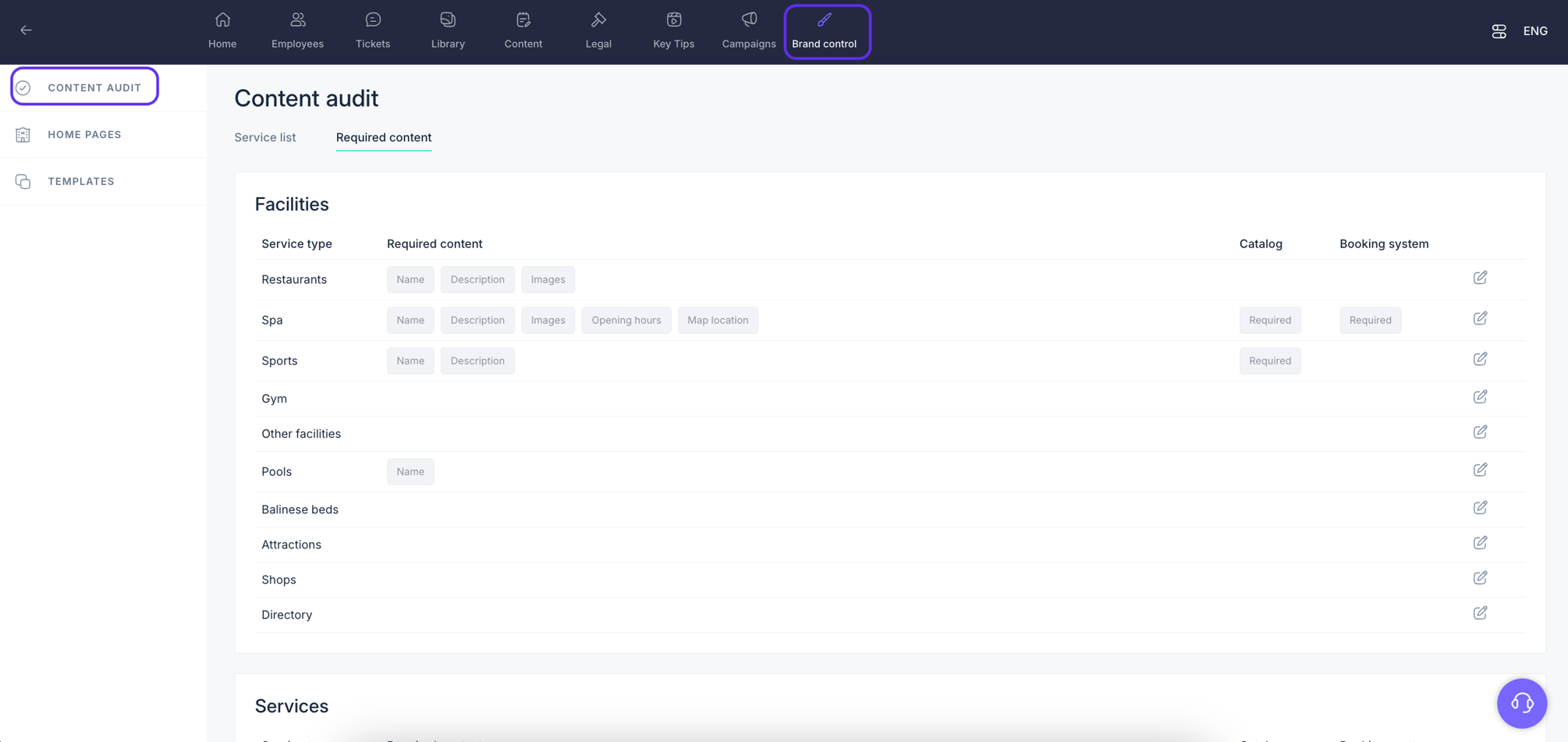Edit the Other facilities row
The width and height of the screenshot is (1568, 742).
(x=1480, y=432)
